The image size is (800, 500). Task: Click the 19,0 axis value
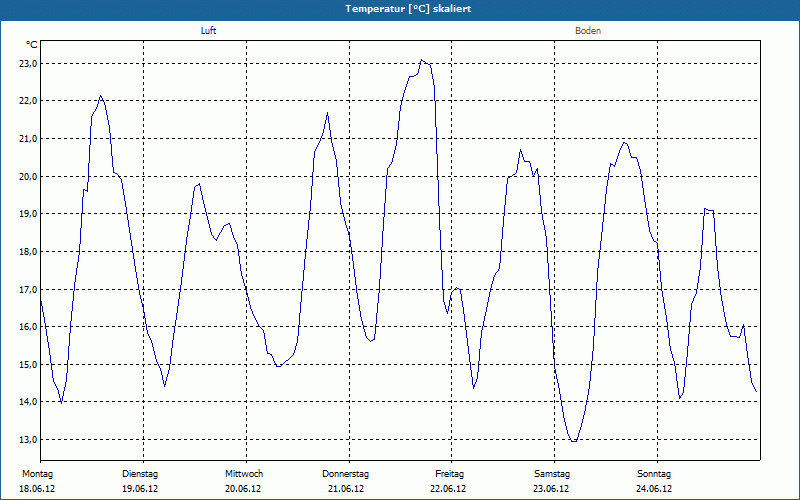tap(28, 214)
